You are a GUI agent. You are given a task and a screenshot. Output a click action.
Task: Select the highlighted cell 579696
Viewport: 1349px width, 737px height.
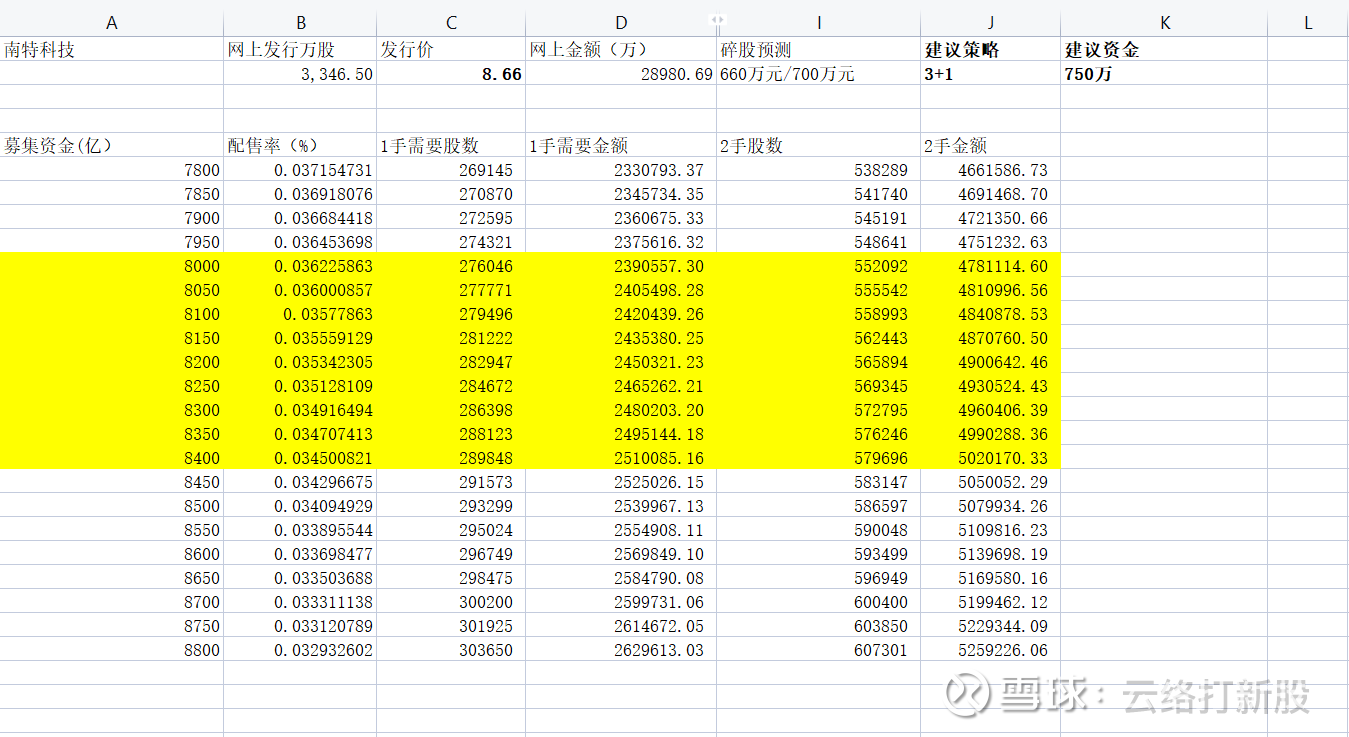click(819, 458)
